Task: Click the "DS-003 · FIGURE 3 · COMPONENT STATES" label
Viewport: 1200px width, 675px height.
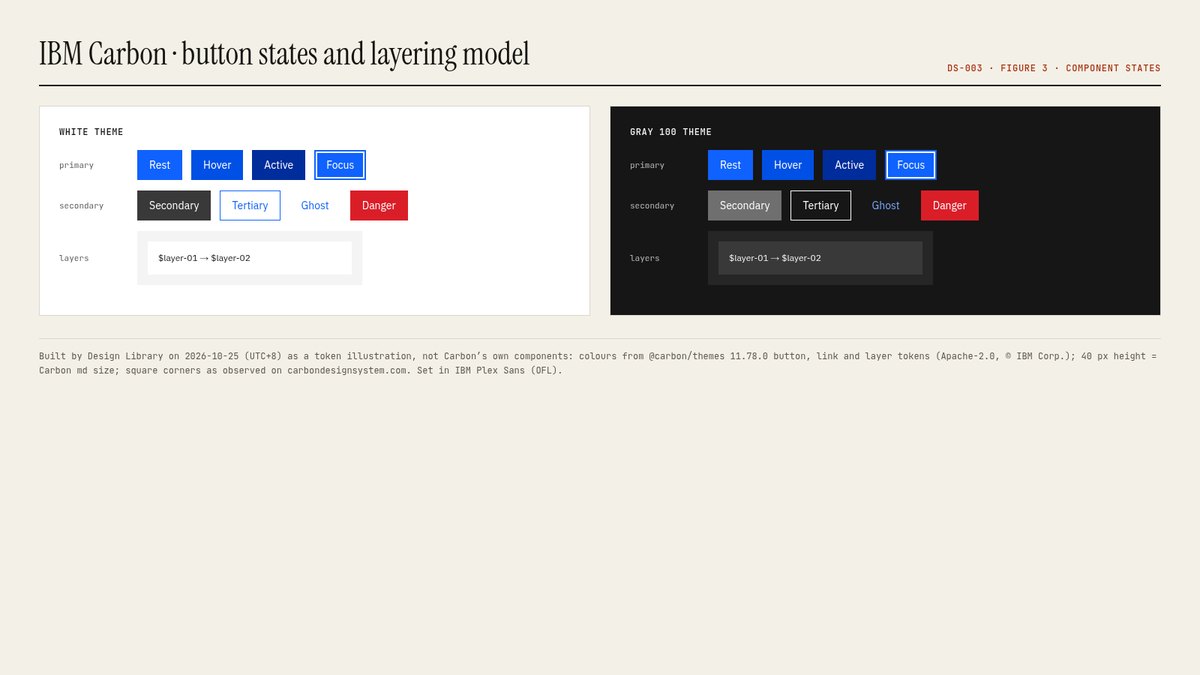Action: pos(1054,69)
